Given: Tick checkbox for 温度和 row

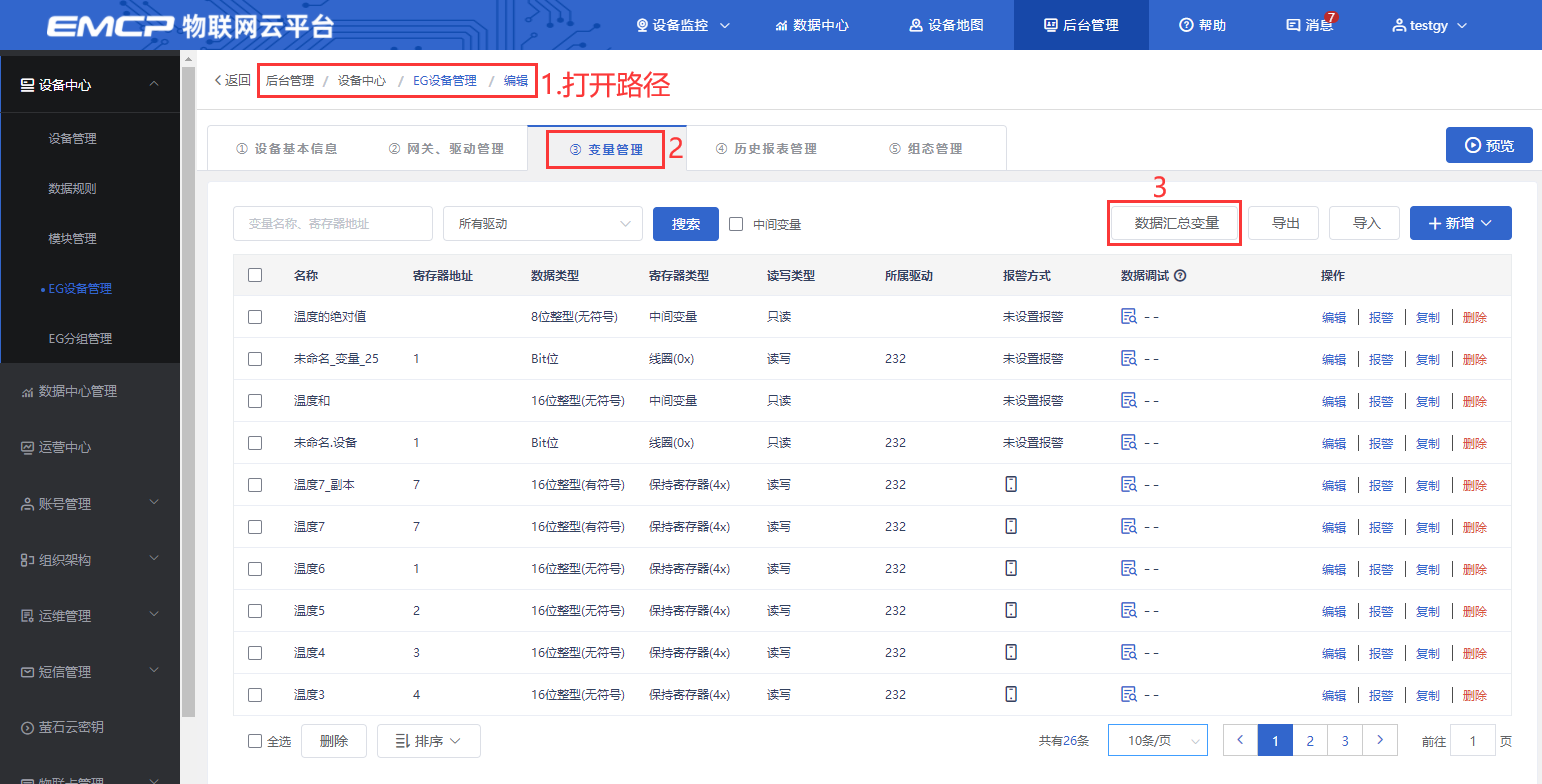Looking at the screenshot, I should coord(255,401).
